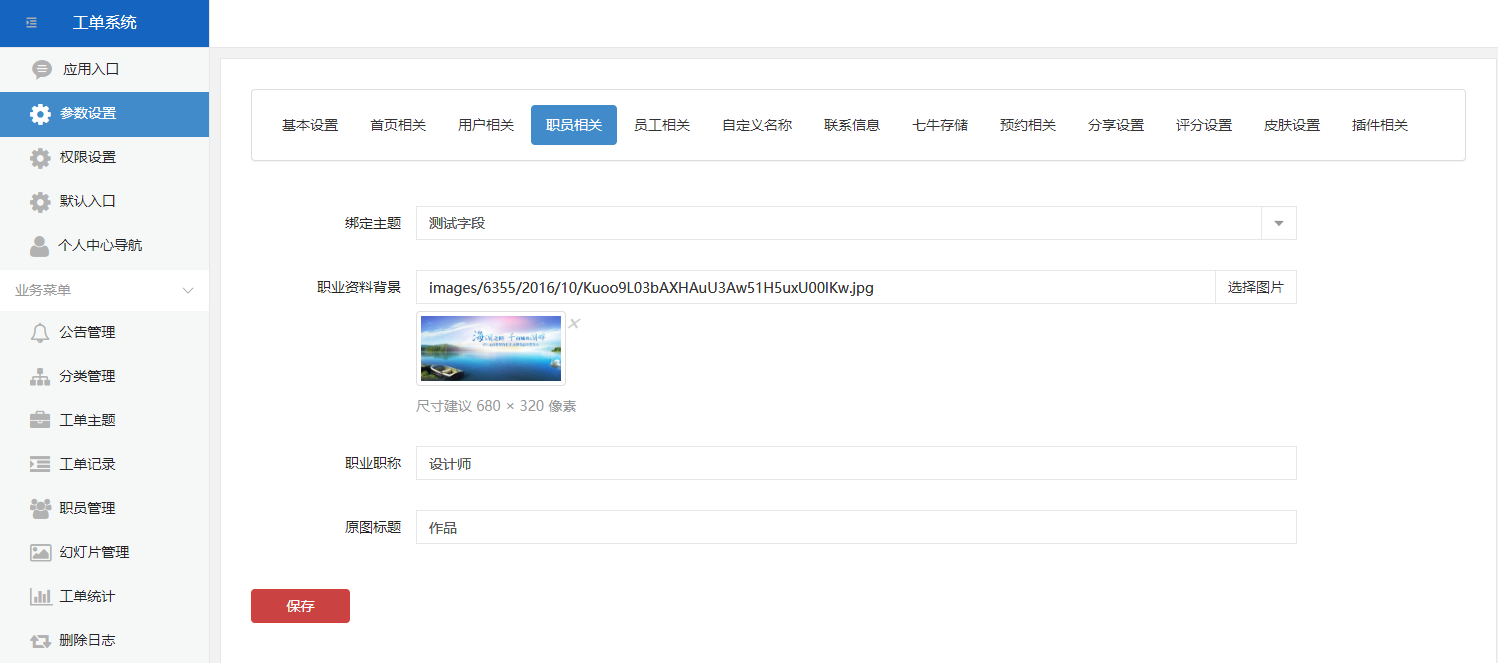Click the 职员管理 group icon
This screenshot has width=1498, height=663.
coord(40,508)
